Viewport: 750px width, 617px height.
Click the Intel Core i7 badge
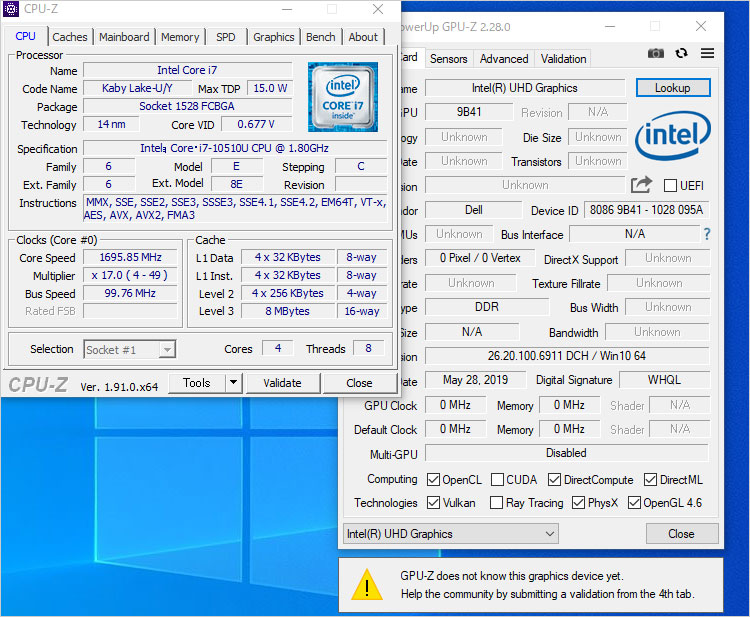342,97
